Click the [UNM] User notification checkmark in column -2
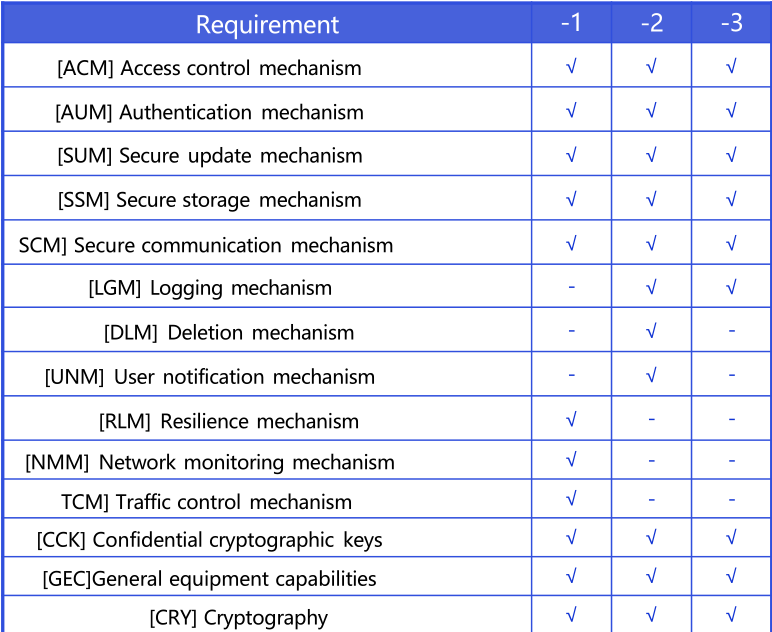Image resolution: width=772 pixels, height=632 pixels. pos(651,376)
